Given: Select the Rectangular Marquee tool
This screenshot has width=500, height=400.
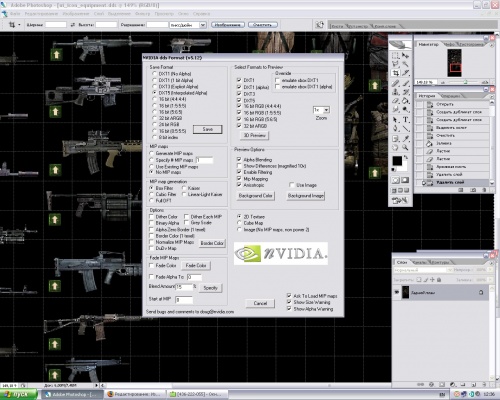Looking at the screenshot, I should 396,55.
